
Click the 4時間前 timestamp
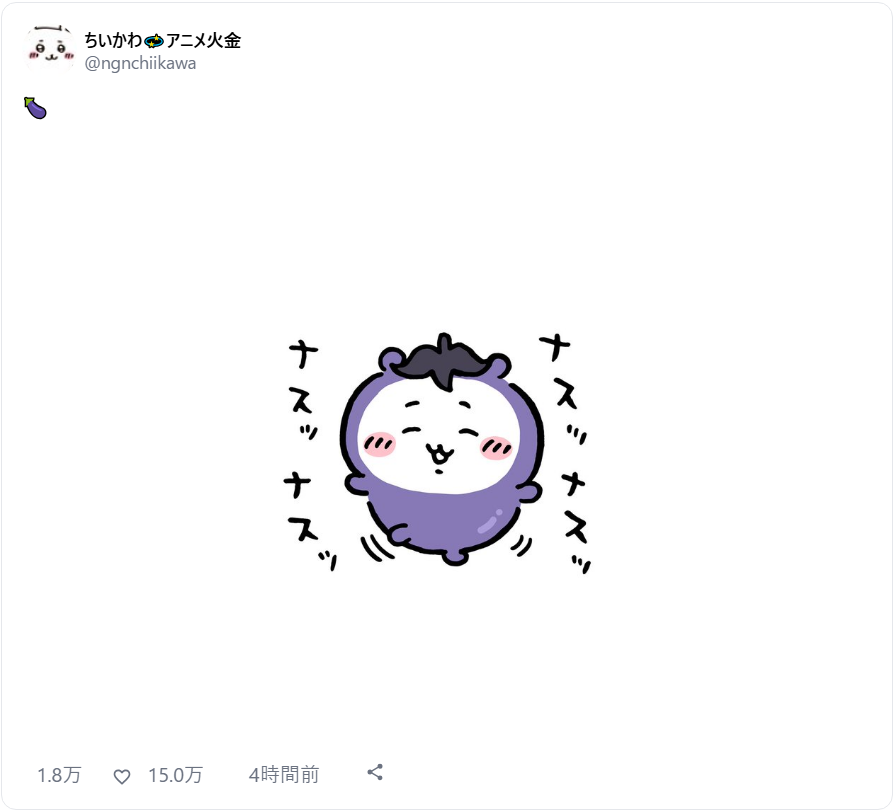tap(283, 774)
